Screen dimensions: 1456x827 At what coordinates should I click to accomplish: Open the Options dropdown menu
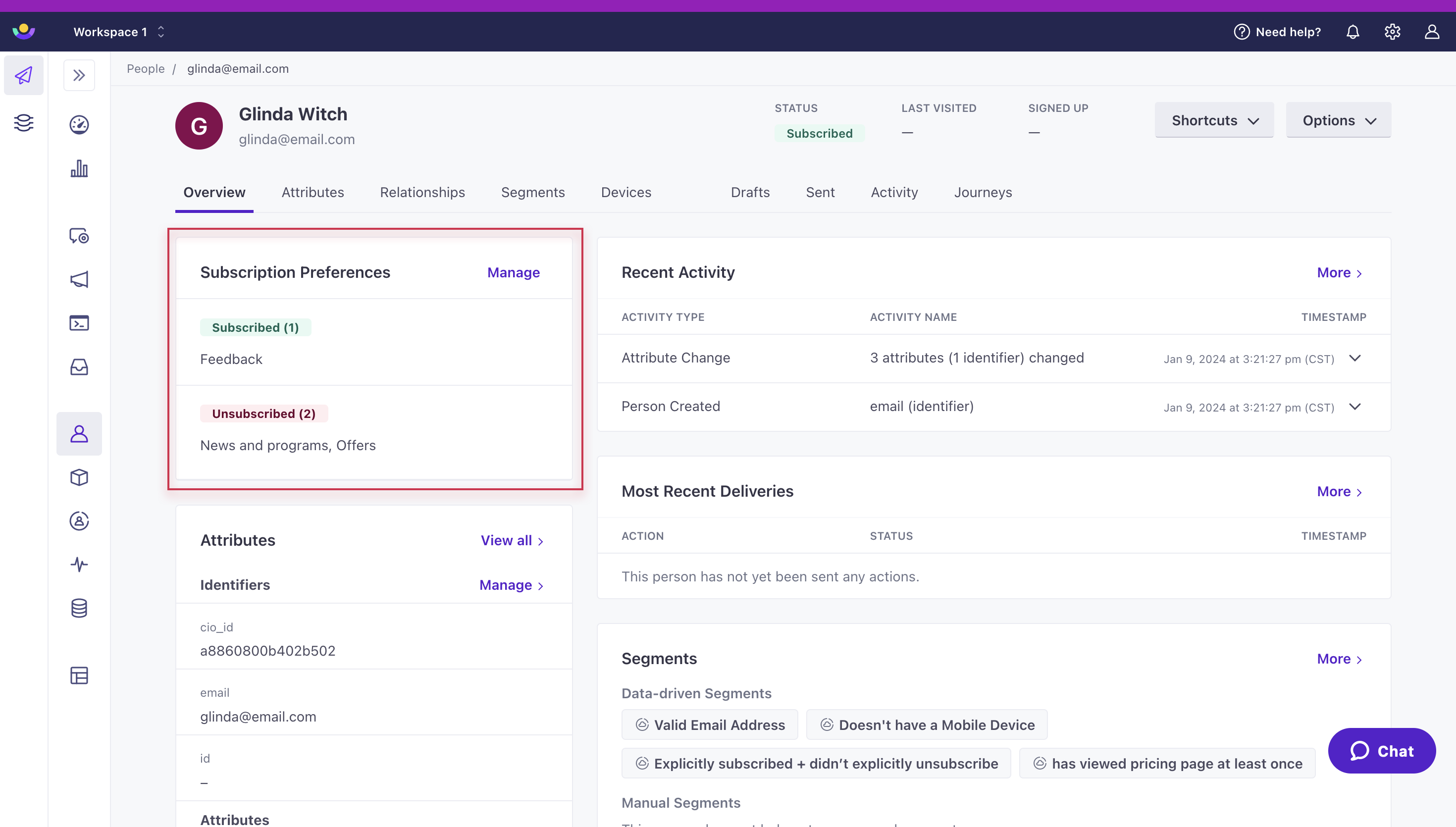tap(1339, 119)
